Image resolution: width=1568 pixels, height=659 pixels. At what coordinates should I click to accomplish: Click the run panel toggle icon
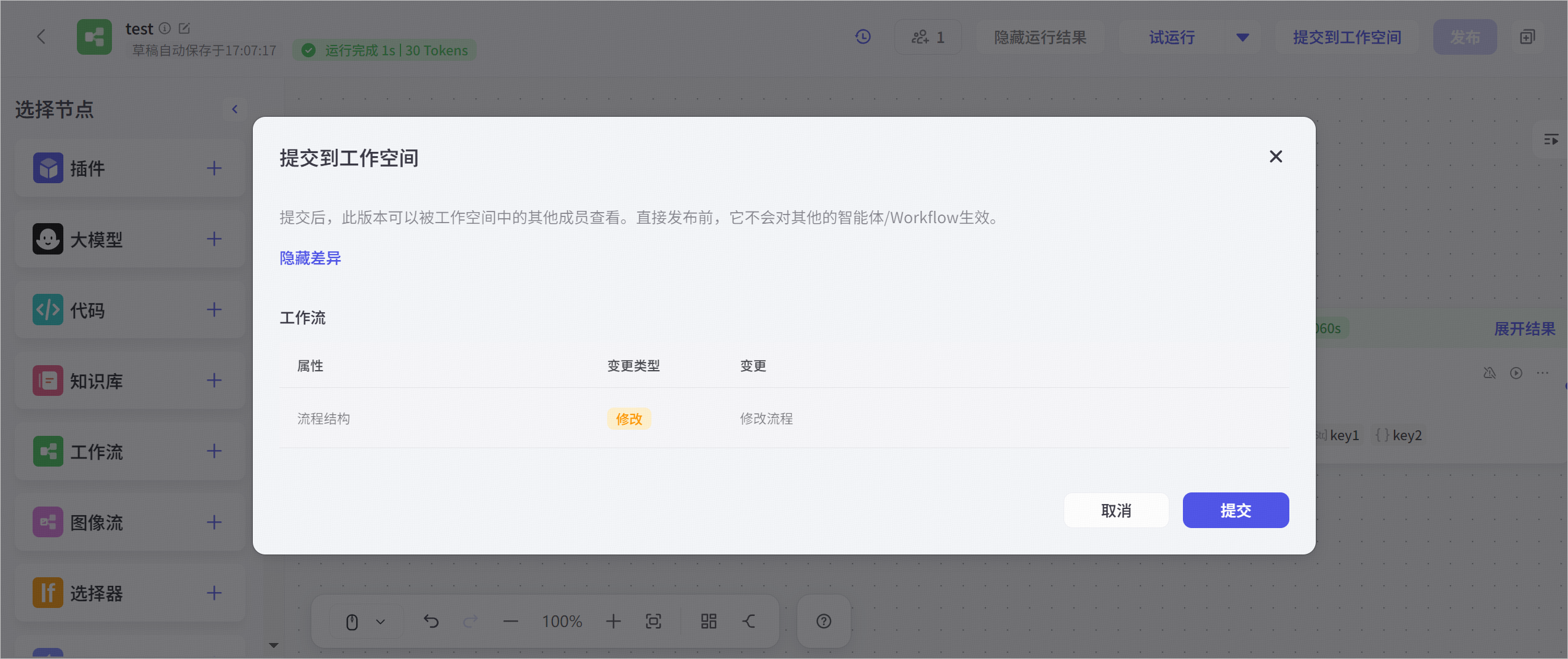pos(1551,140)
